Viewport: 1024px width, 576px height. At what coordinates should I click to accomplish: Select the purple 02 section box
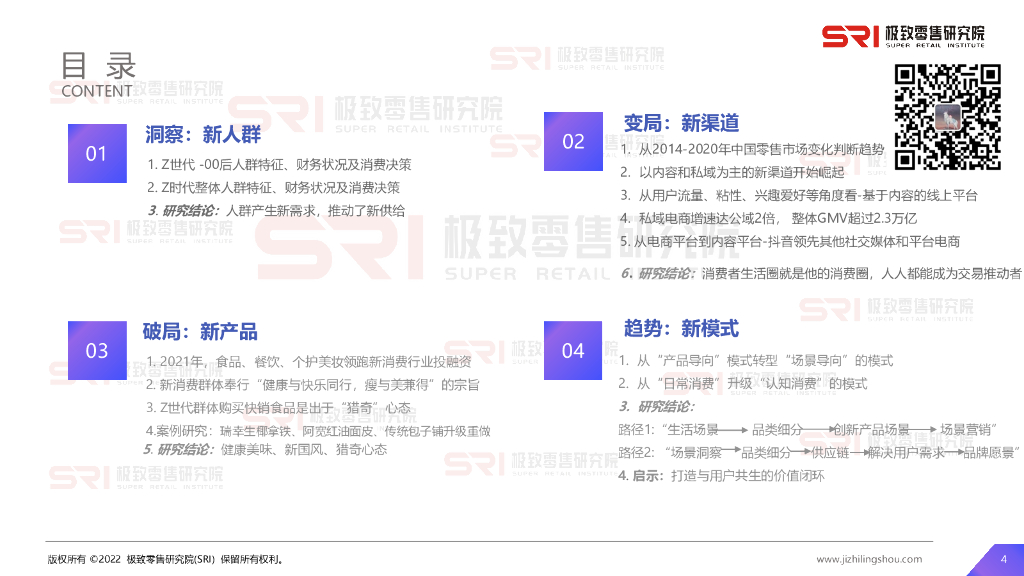tap(573, 141)
